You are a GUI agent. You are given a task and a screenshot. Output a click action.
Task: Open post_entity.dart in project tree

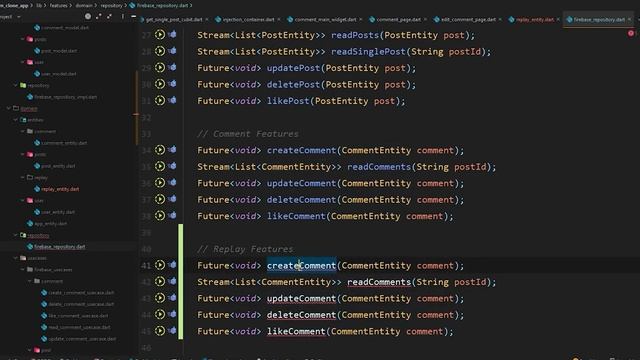58,166
